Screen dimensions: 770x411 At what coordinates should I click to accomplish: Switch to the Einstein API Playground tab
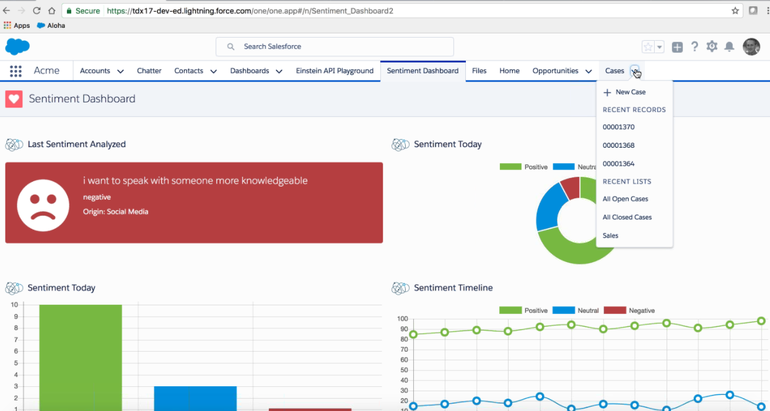click(x=334, y=71)
